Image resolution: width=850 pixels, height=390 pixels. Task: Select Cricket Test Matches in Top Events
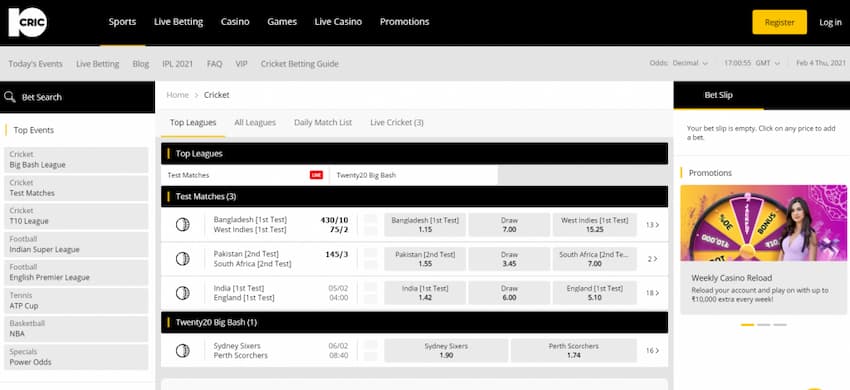[76, 188]
